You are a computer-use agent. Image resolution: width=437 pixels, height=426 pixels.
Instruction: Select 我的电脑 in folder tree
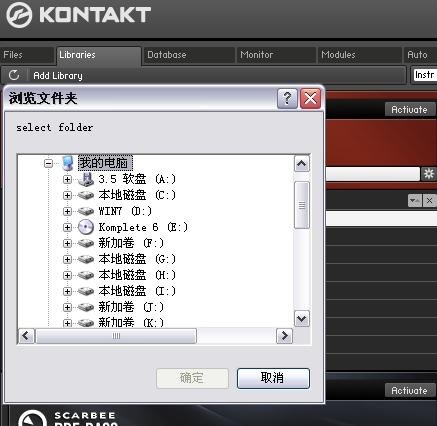105,163
